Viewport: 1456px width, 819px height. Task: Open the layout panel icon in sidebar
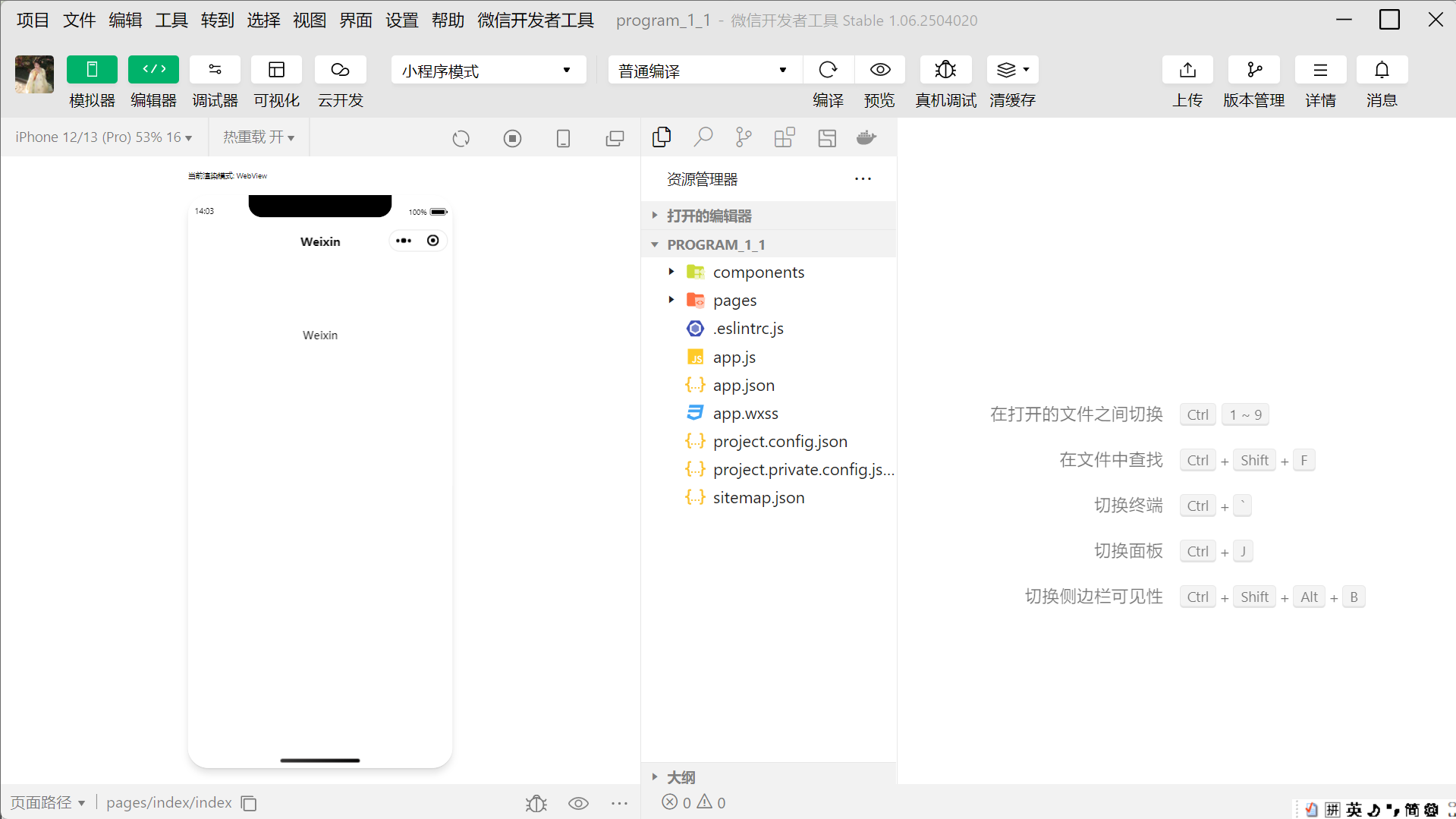tap(827, 137)
